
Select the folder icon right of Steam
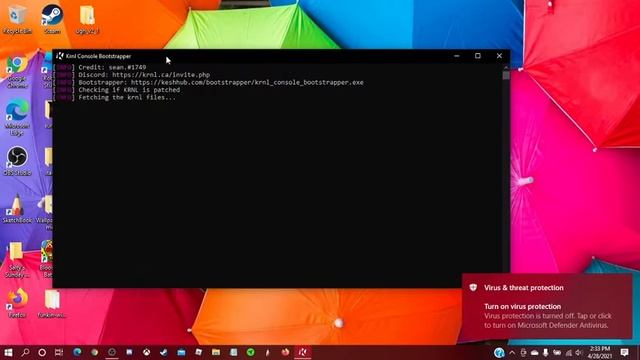click(x=87, y=18)
